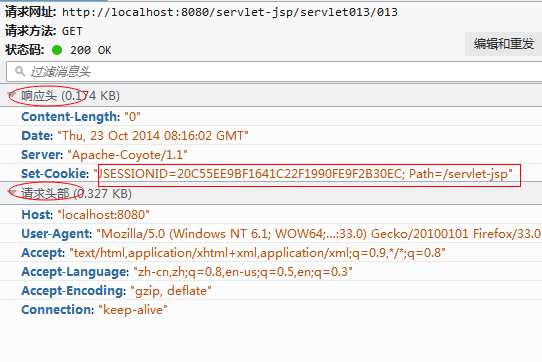This screenshot has height=362, width=542.
Task: Select the Date header row
Action: (x=271, y=136)
